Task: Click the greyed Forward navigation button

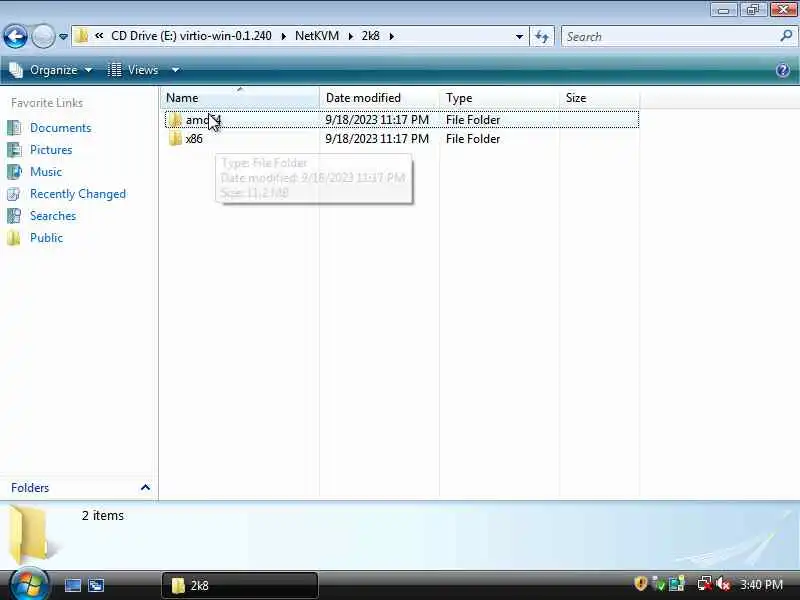Action: click(x=43, y=36)
